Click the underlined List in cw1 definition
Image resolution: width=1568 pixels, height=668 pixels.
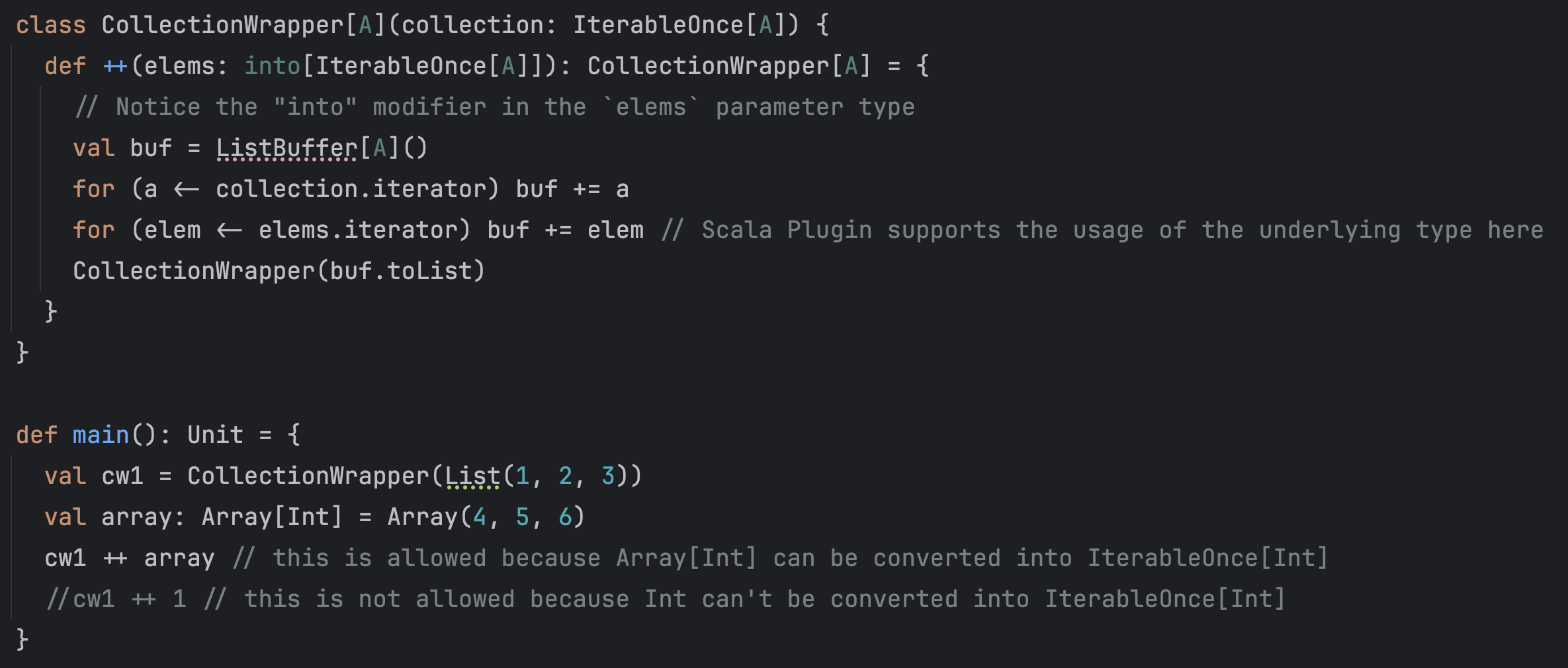[472, 476]
